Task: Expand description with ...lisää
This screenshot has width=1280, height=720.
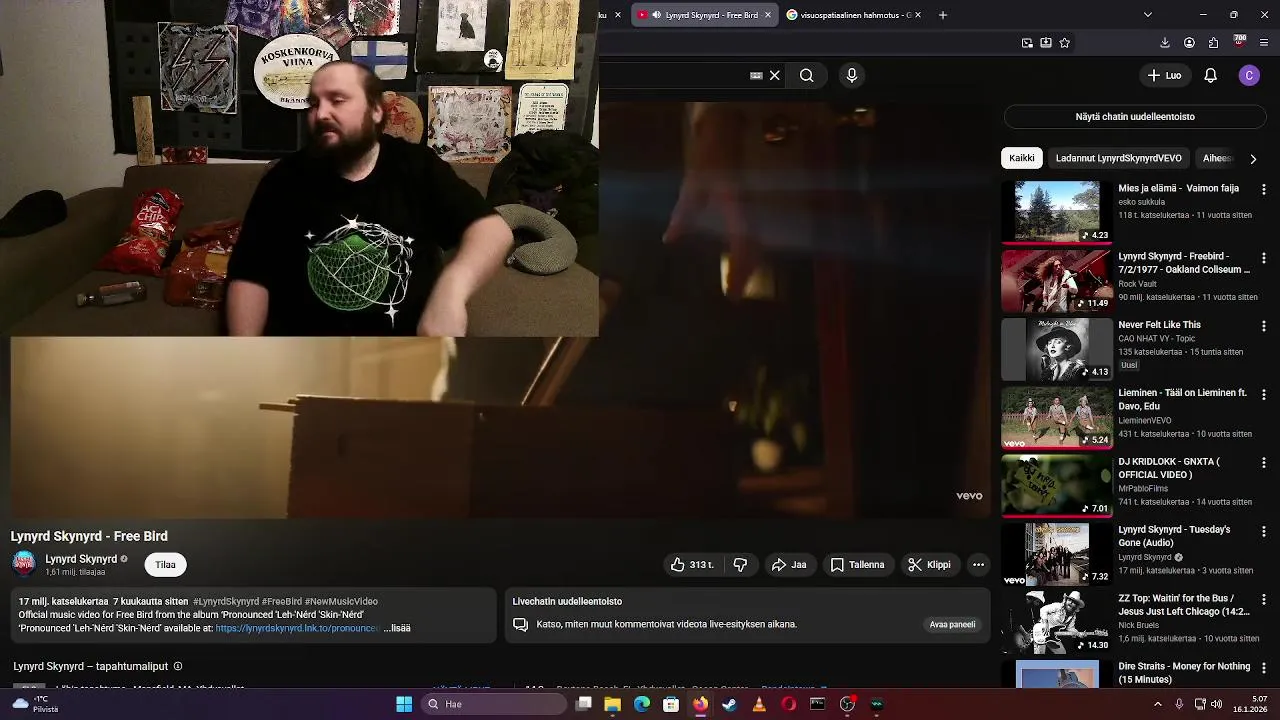Action: coord(397,628)
